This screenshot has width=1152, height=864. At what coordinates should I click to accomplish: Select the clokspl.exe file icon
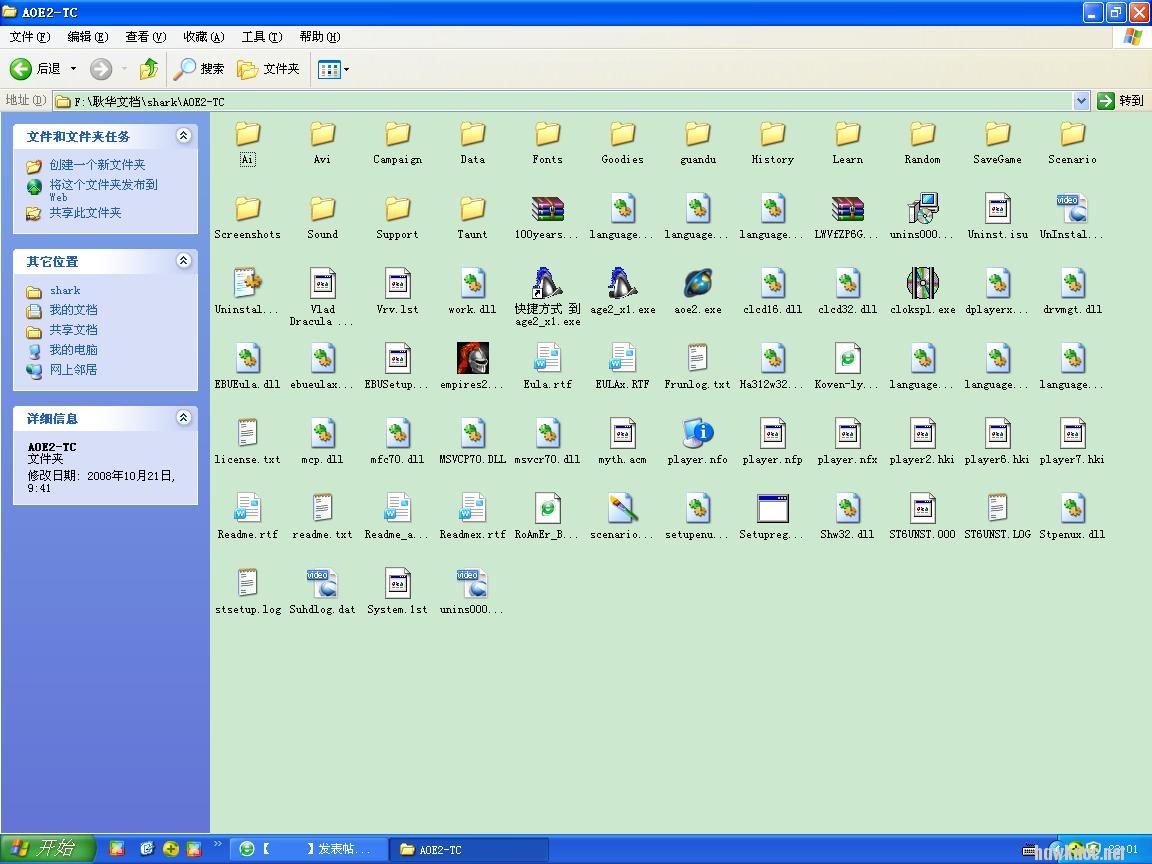coord(922,284)
